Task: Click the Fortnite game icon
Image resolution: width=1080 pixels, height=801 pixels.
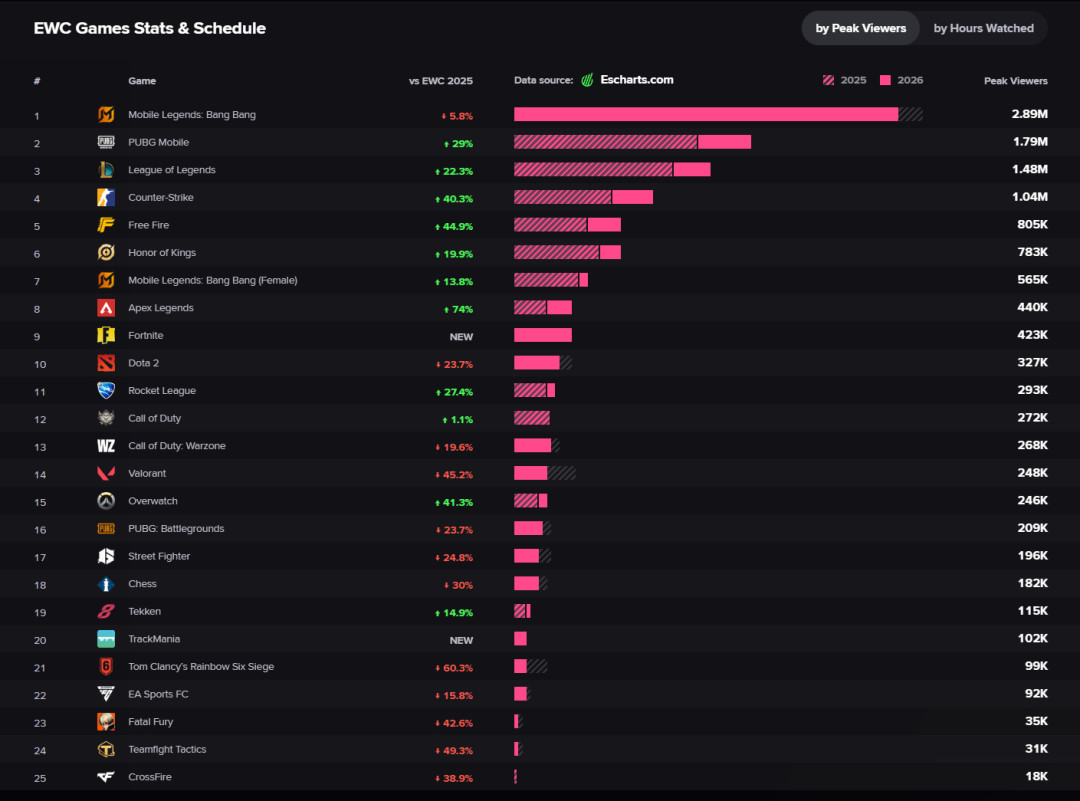Action: 106,335
